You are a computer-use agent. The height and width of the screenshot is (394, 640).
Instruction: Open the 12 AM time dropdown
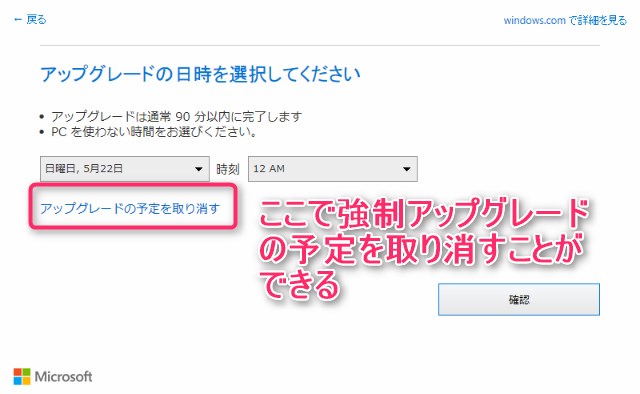pos(333,169)
